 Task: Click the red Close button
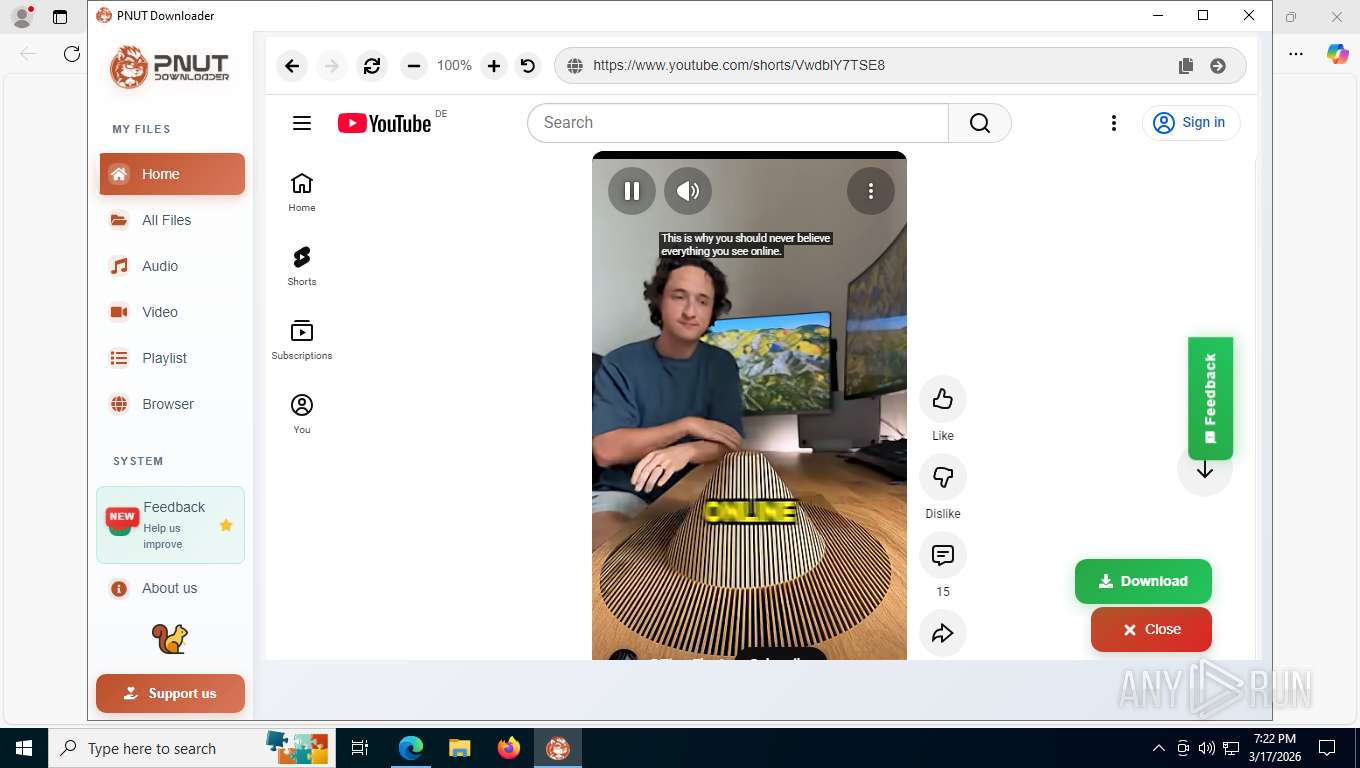[x=1151, y=629]
